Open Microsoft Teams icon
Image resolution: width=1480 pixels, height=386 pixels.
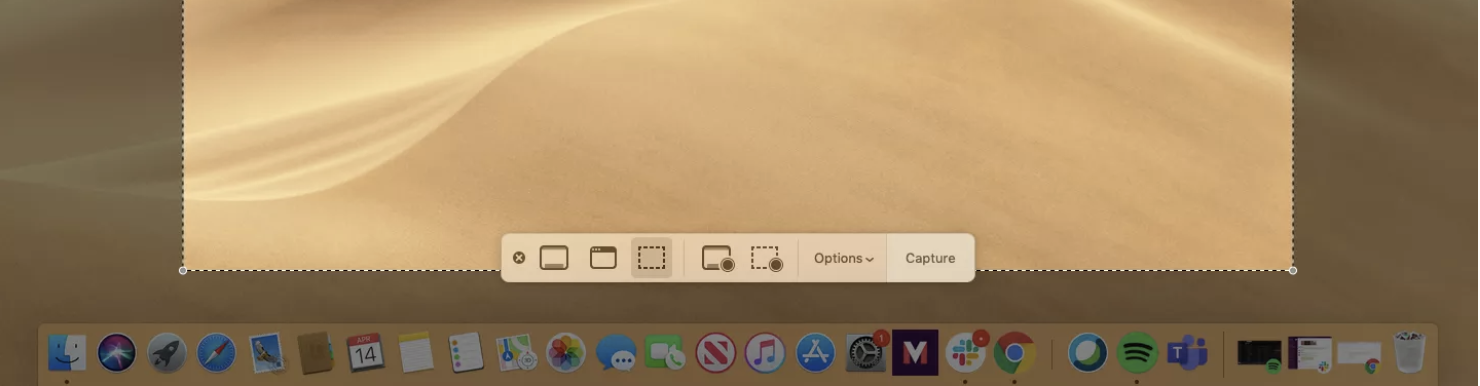point(1187,352)
